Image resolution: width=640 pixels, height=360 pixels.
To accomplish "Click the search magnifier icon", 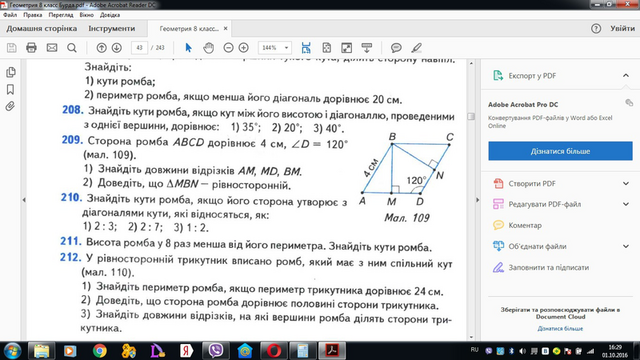I will (72, 48).
